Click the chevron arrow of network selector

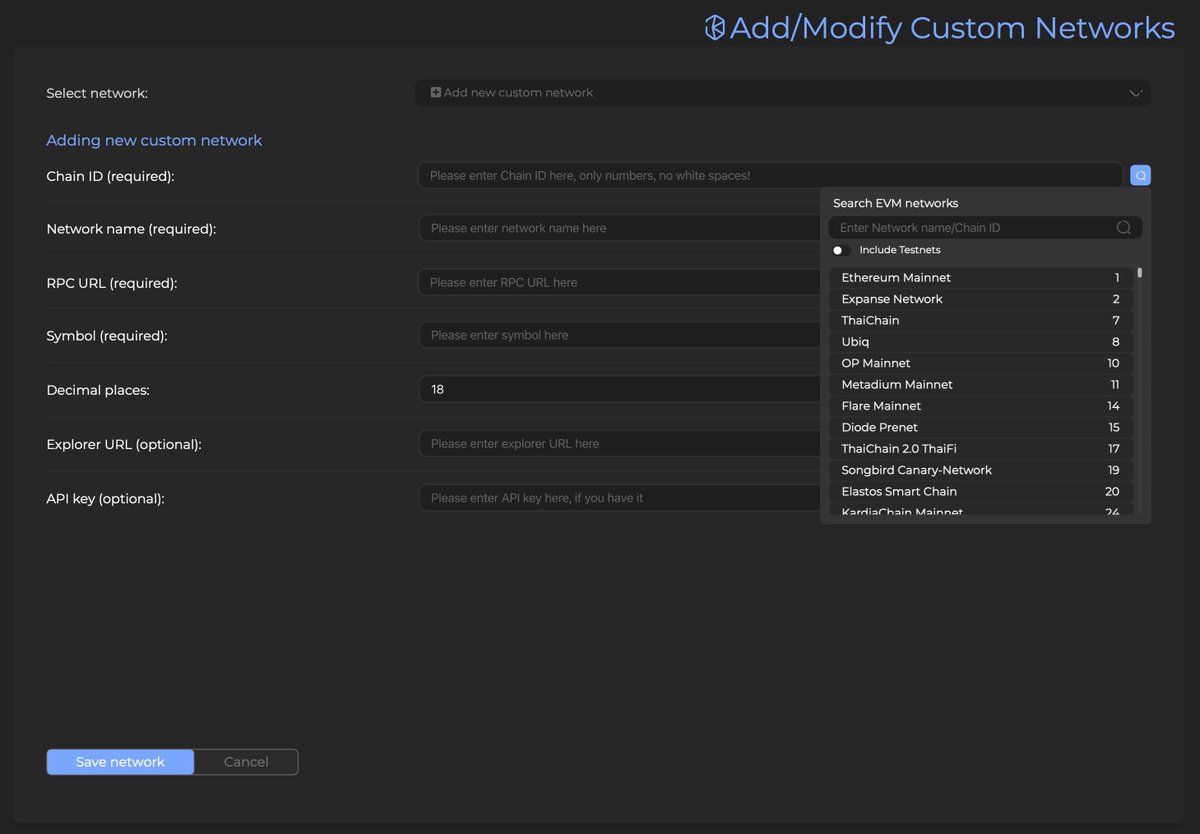pyautogui.click(x=1136, y=93)
